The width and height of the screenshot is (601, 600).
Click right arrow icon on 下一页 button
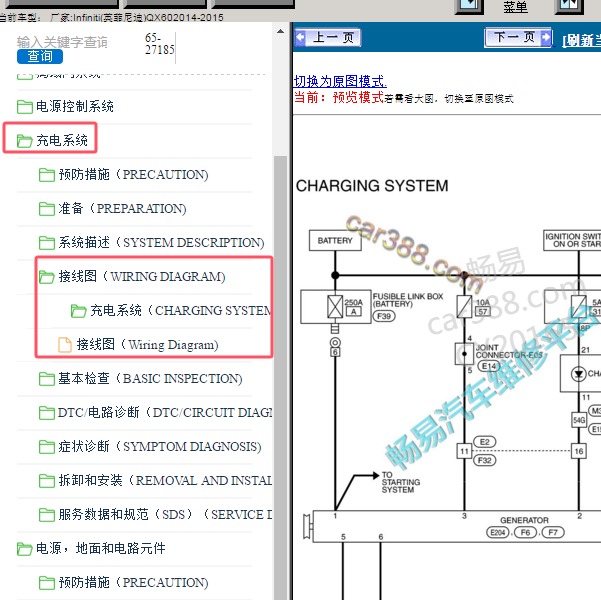(545, 38)
